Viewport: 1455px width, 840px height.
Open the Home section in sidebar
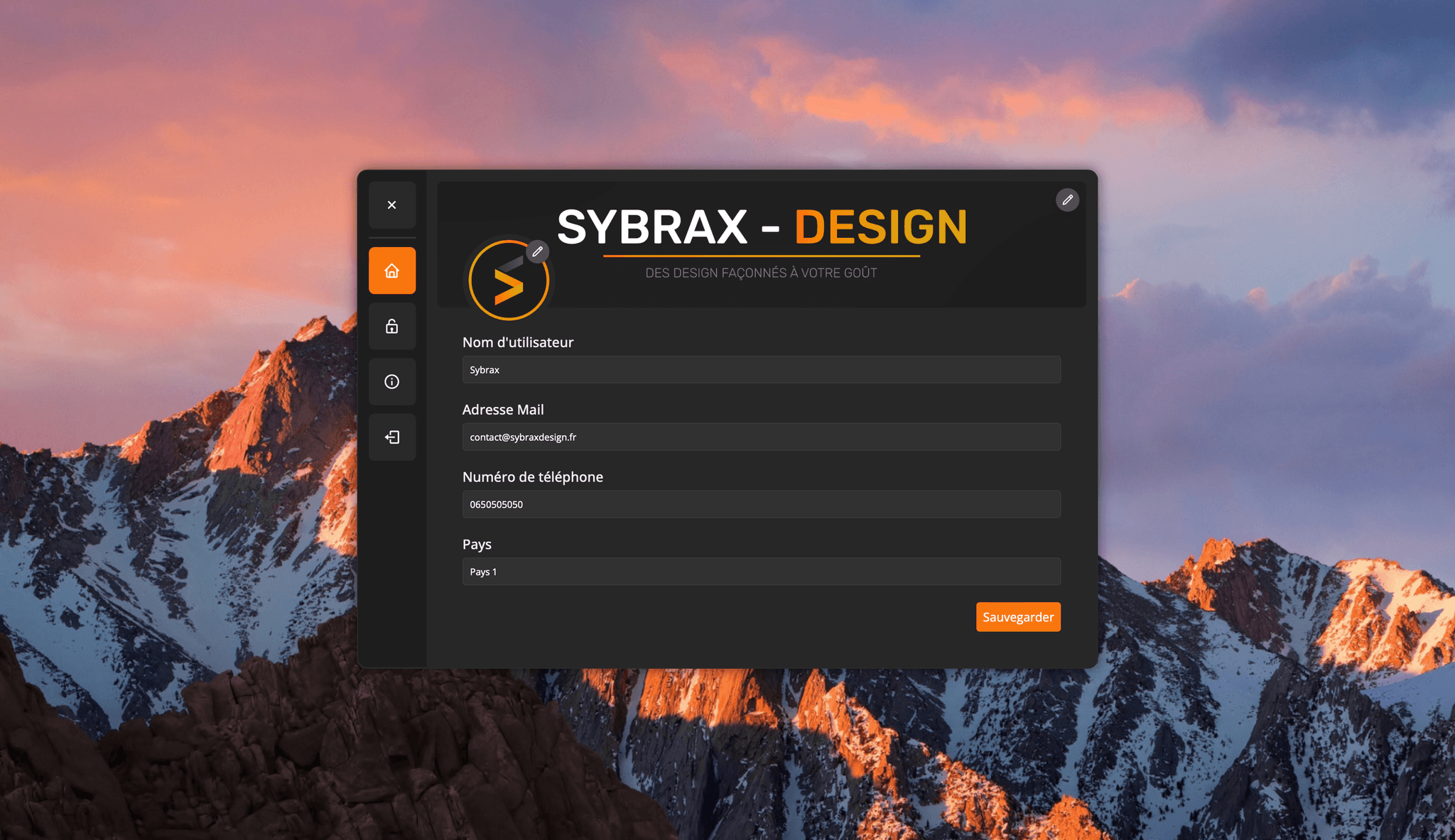(391, 271)
